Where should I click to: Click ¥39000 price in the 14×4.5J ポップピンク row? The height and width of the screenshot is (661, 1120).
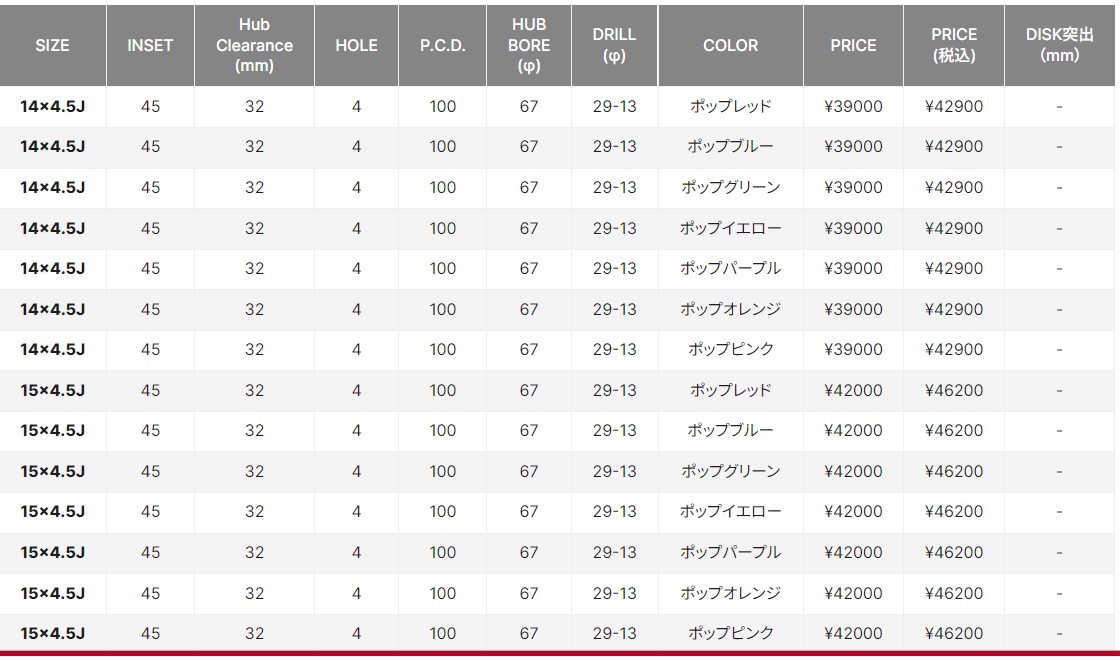coord(853,349)
